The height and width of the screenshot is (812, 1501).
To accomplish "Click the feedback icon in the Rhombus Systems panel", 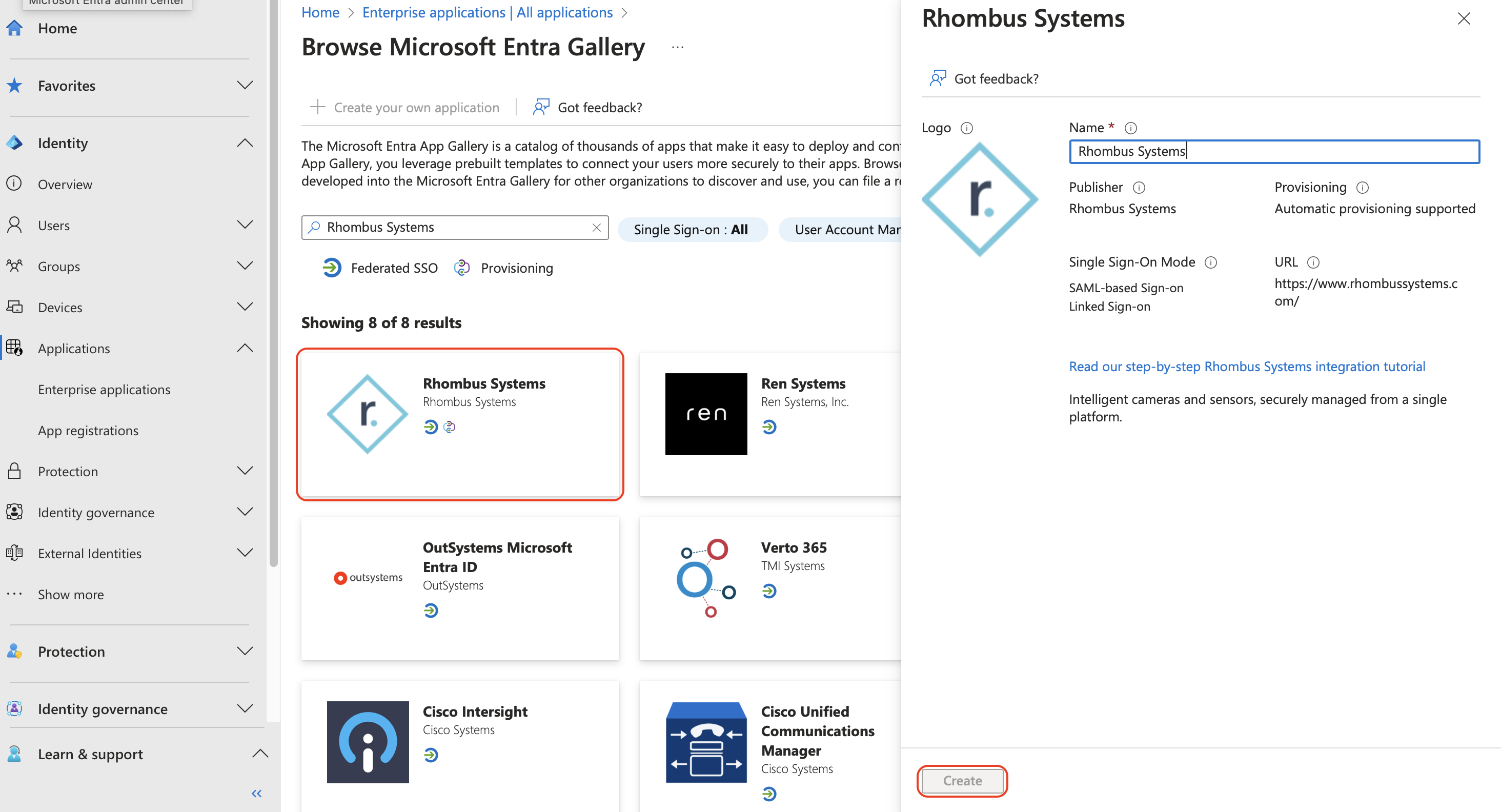I will 938,78.
